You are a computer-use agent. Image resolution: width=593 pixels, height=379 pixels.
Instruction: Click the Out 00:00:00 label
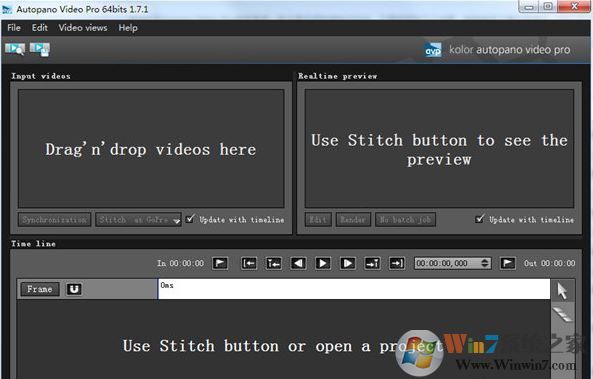click(x=550, y=263)
